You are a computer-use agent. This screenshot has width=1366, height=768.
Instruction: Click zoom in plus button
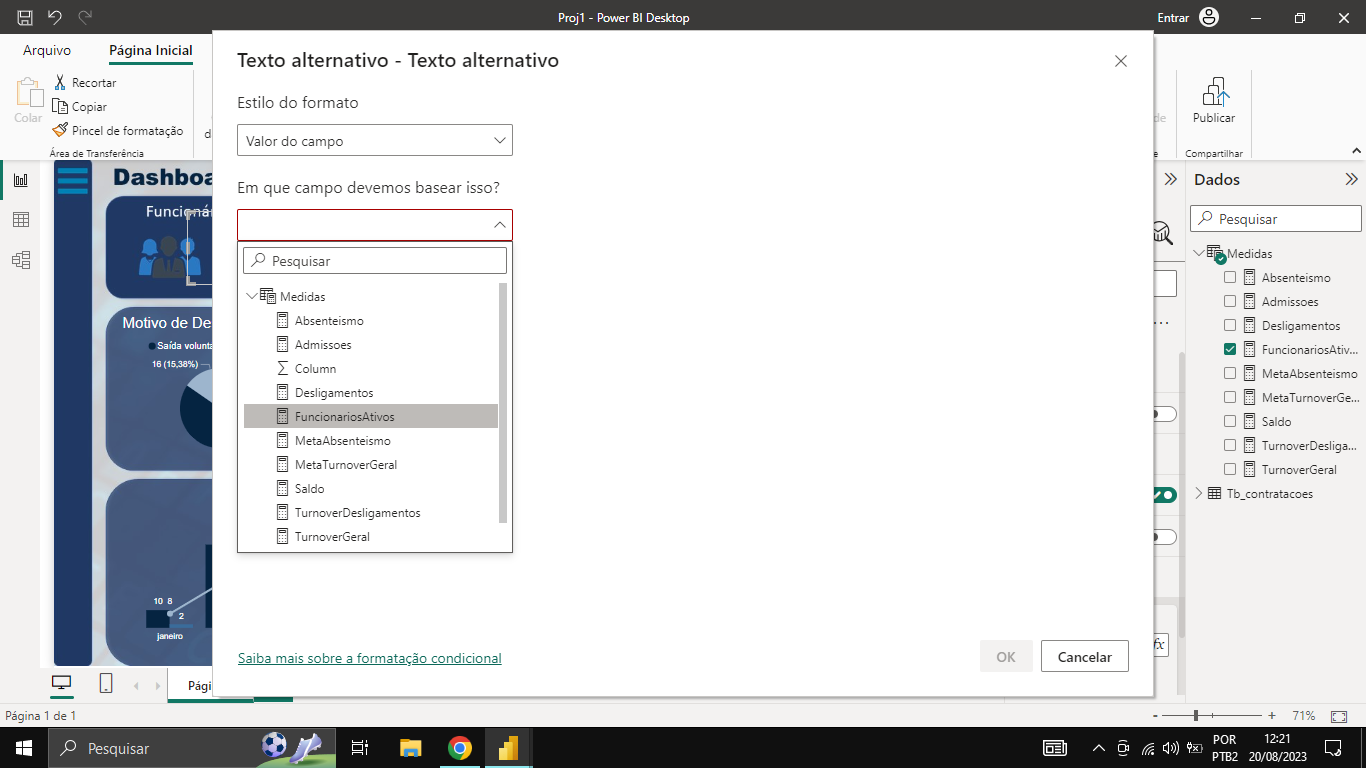pyautogui.click(x=1272, y=716)
